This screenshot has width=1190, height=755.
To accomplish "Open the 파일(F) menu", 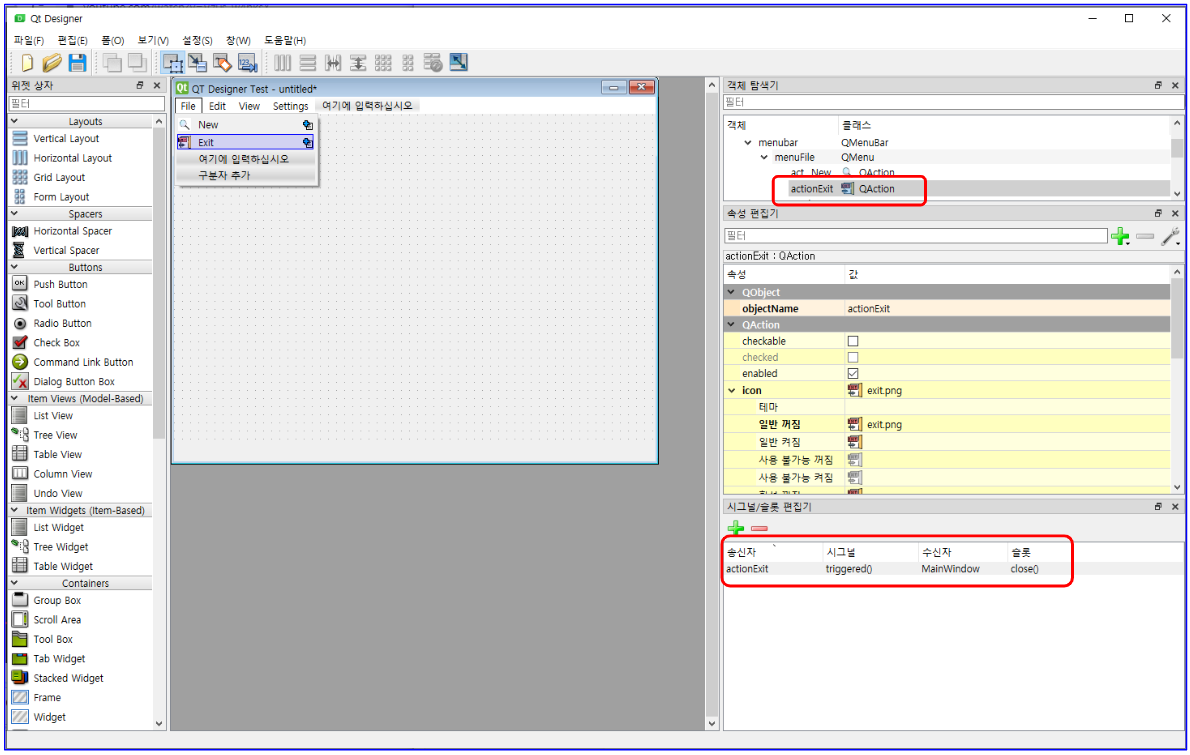I will tap(29, 40).
